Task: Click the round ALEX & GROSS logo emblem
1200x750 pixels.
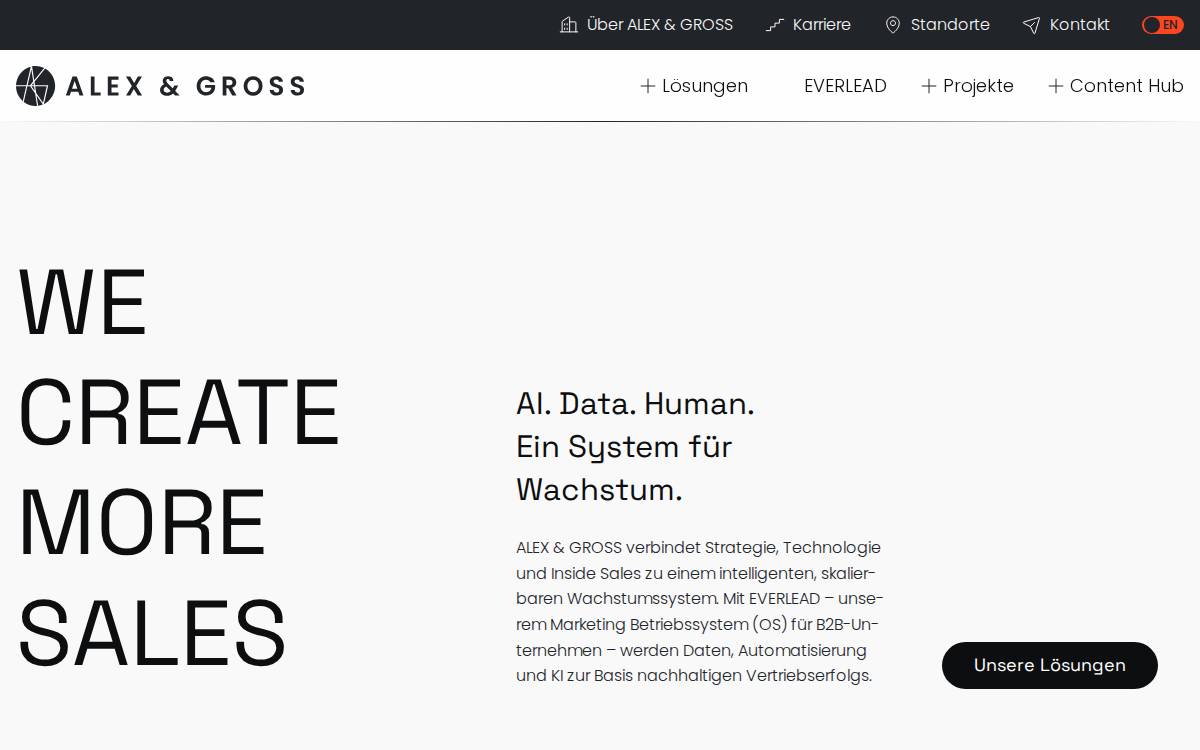Action: click(x=35, y=86)
